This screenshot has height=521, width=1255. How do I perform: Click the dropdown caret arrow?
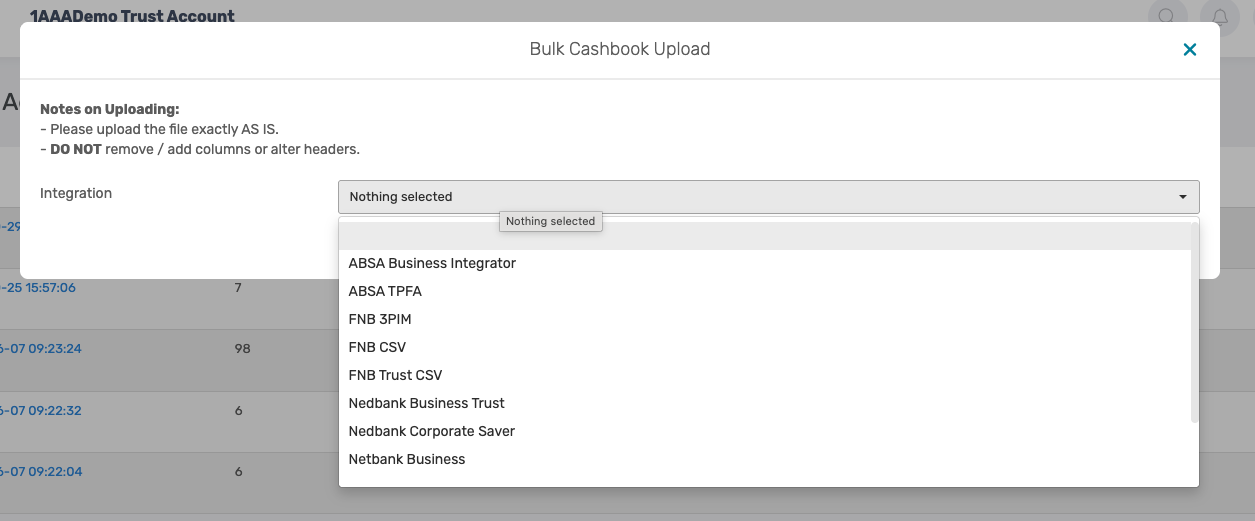(1183, 197)
